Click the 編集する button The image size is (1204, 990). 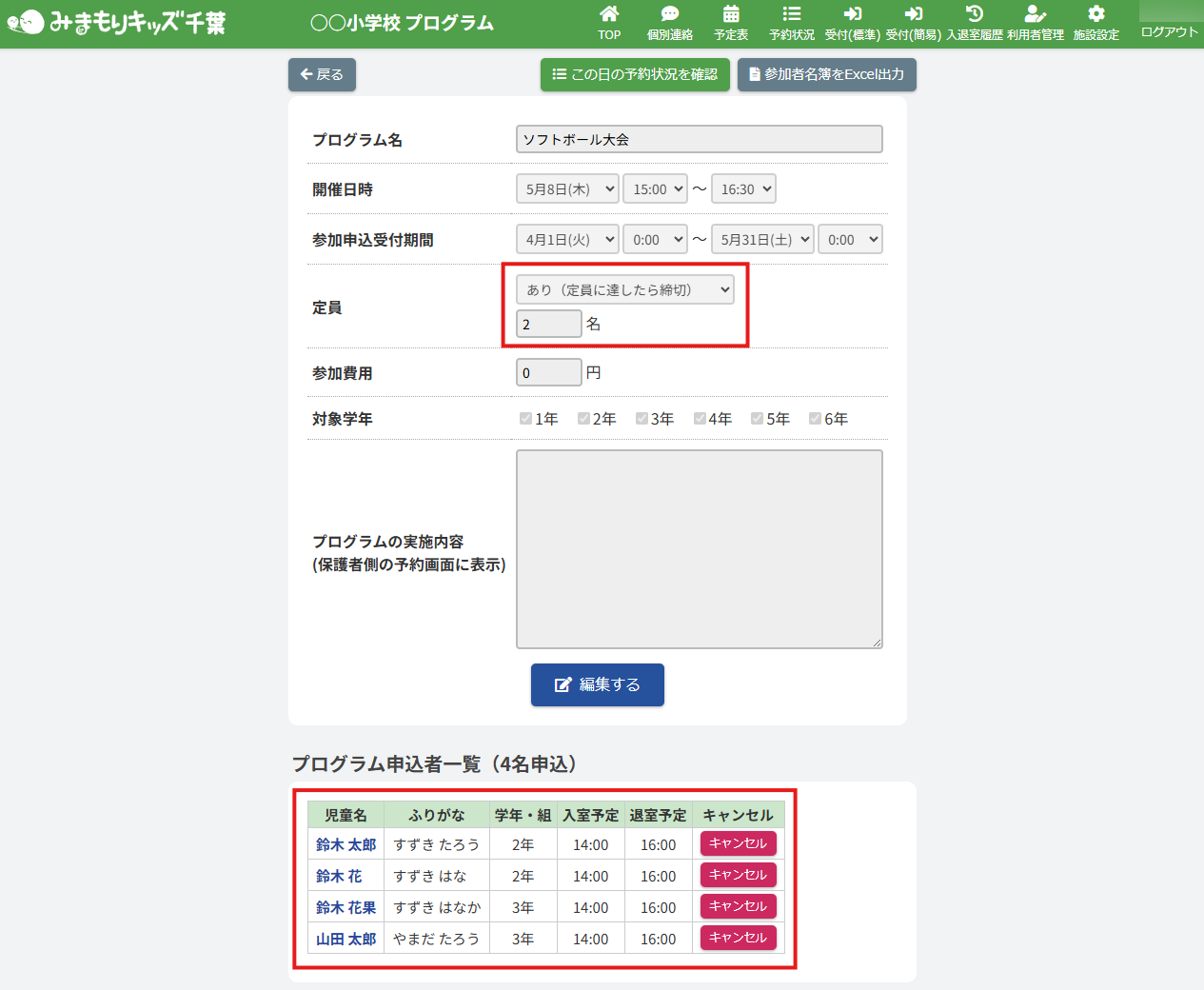[x=598, y=684]
